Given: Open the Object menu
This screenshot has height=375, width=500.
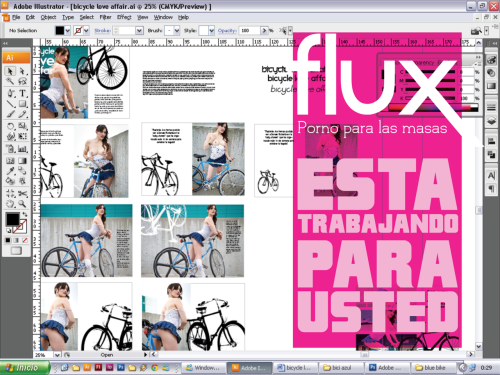Looking at the screenshot, I should 48,17.
